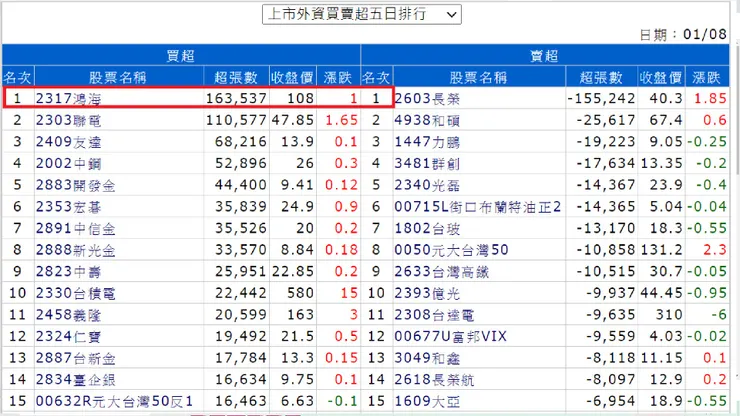The width and height of the screenshot is (740, 416).
Task: Click closing price 310
Action: click(669, 315)
